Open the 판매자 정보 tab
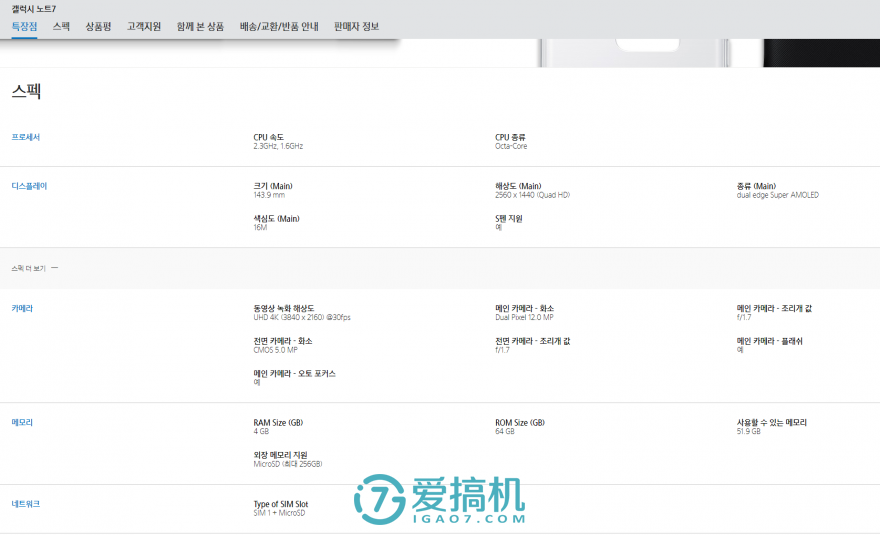880x535 pixels. click(356, 26)
